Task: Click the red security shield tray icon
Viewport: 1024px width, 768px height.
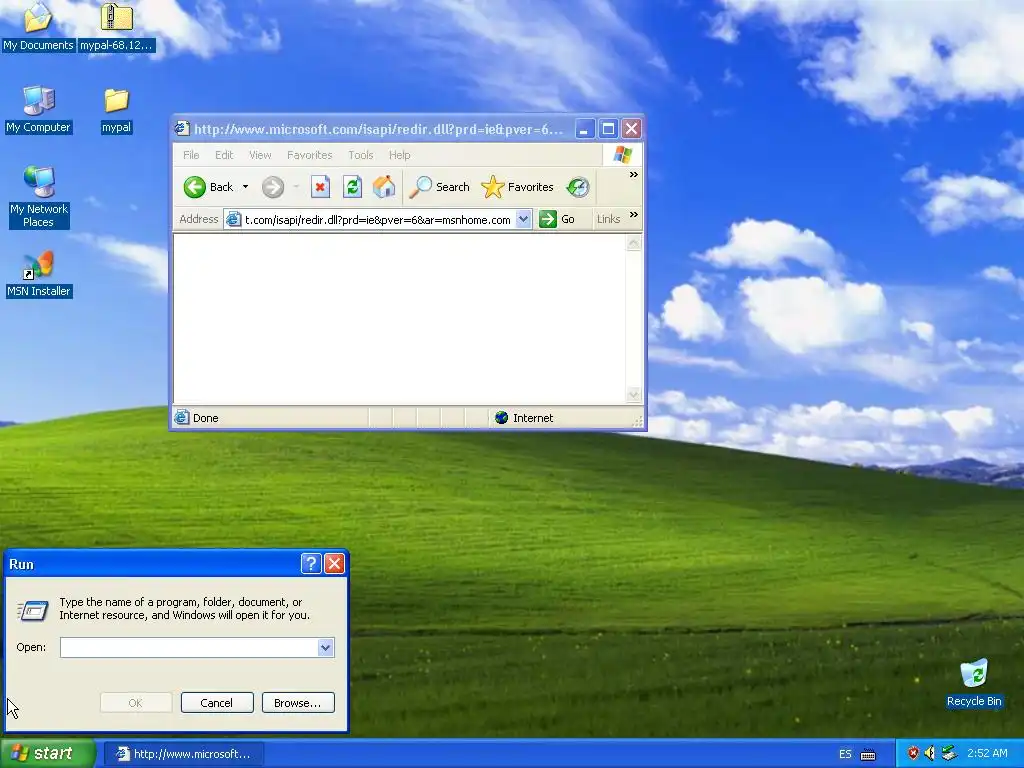Action: 913,754
